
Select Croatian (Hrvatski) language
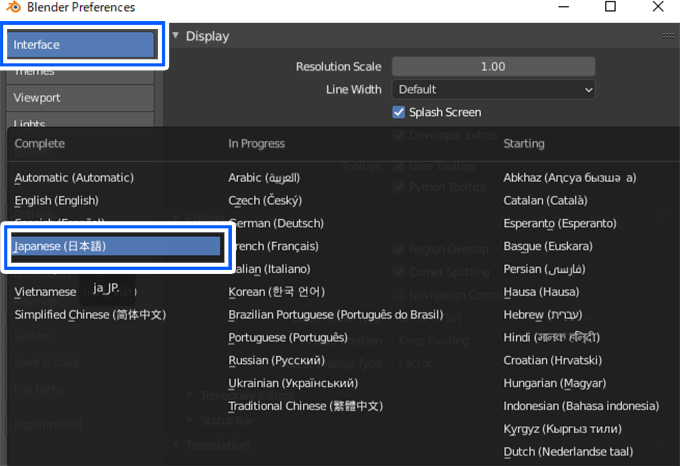[552, 360]
